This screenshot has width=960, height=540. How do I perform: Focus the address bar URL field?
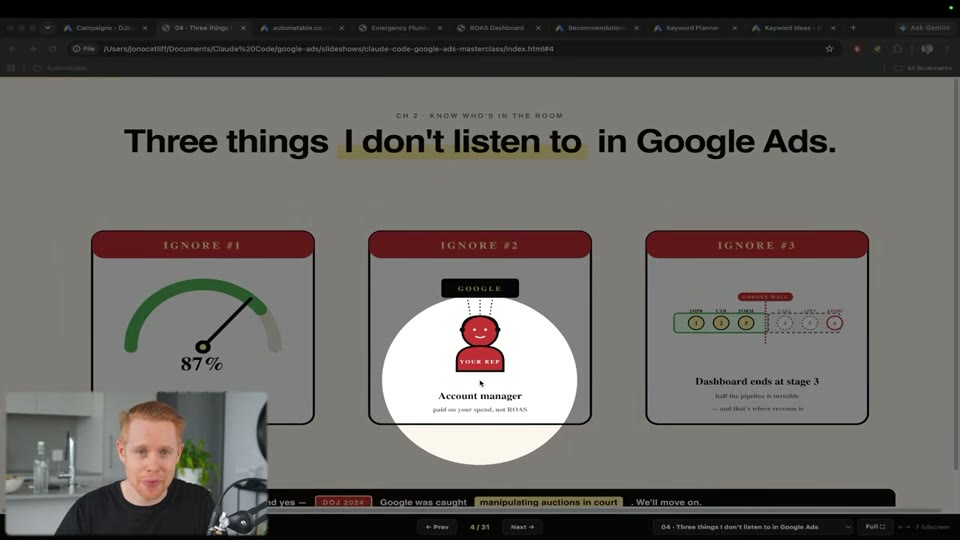point(453,49)
